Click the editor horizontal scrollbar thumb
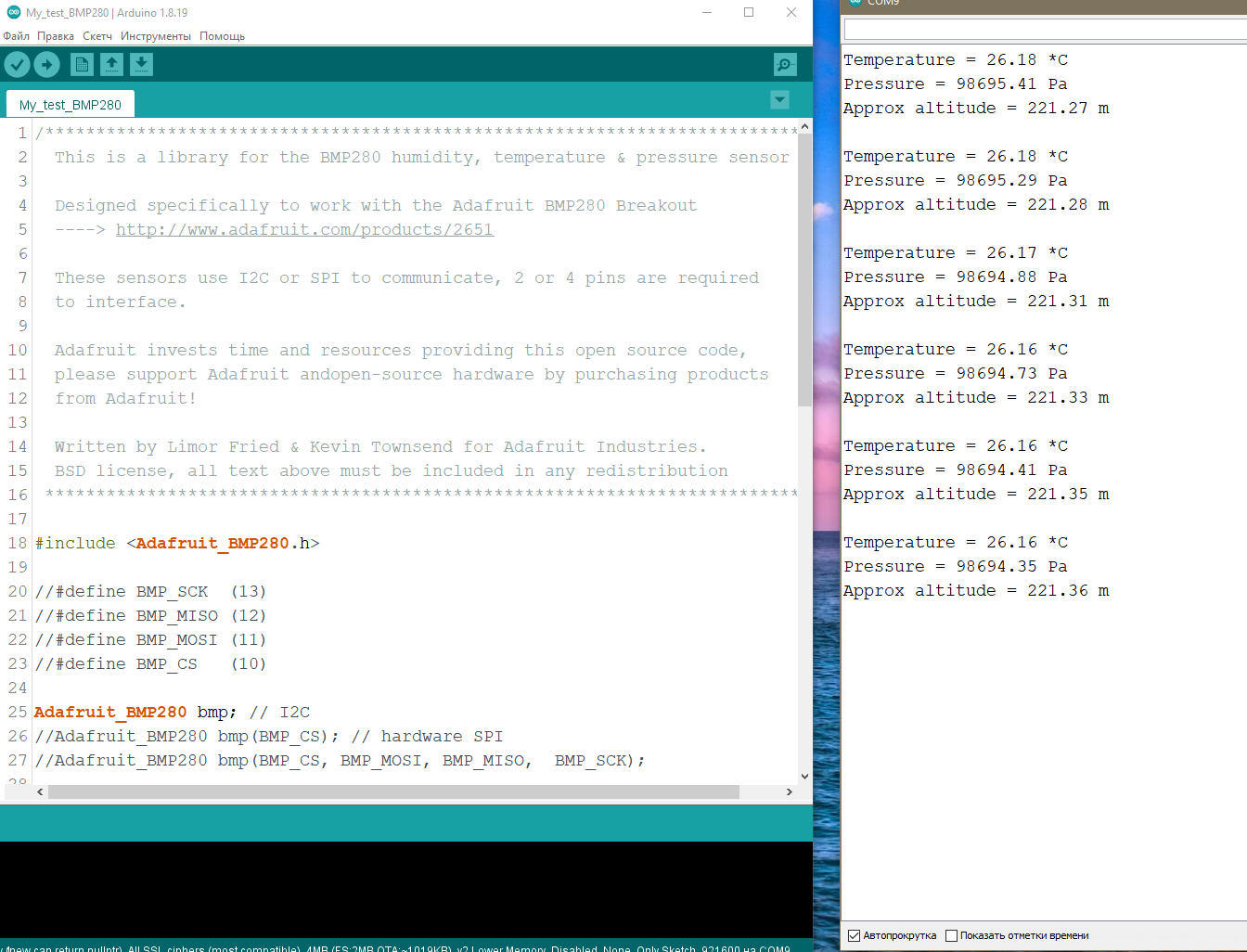1247x952 pixels. [393, 791]
